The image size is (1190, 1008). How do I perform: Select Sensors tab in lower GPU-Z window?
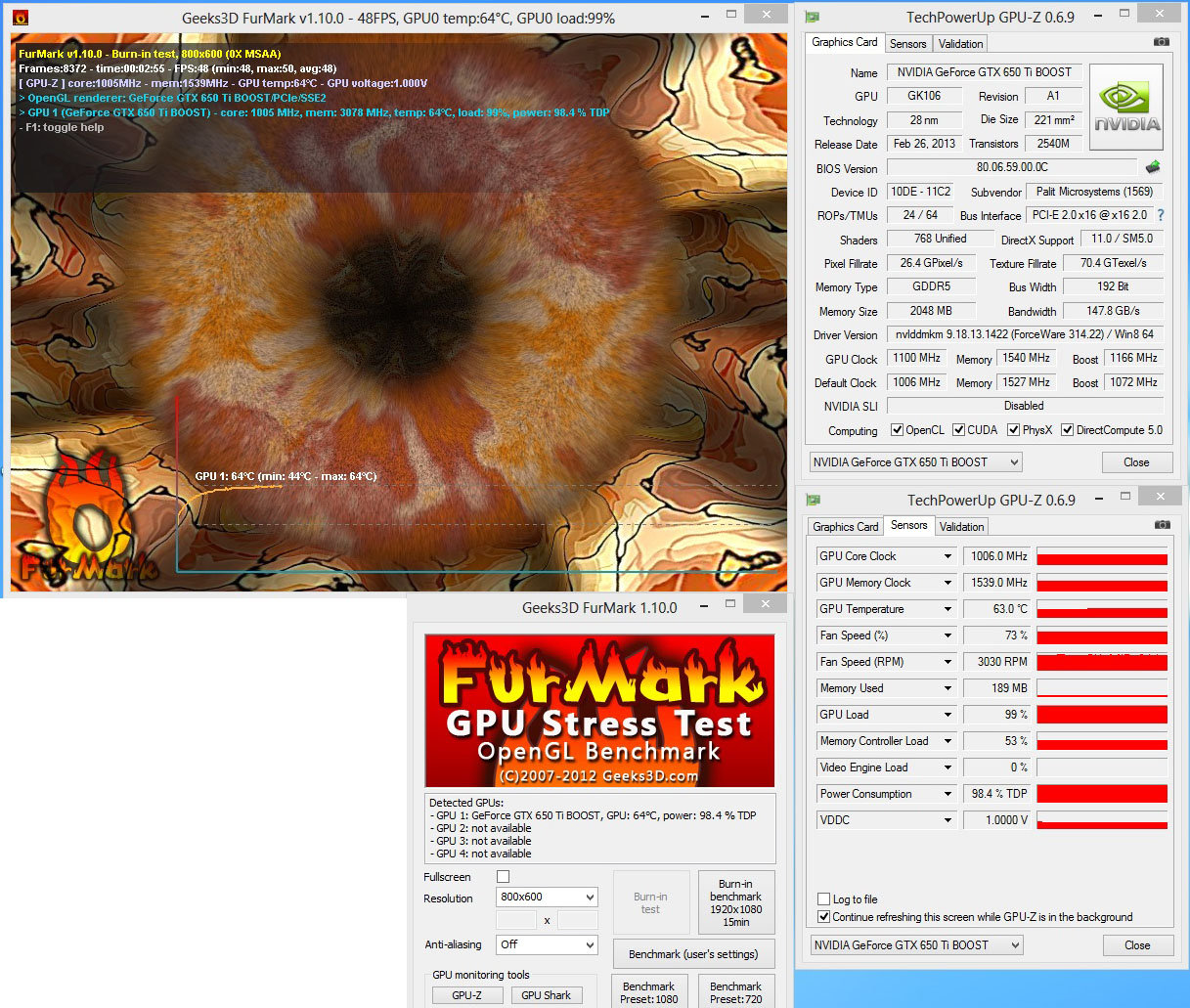908,525
